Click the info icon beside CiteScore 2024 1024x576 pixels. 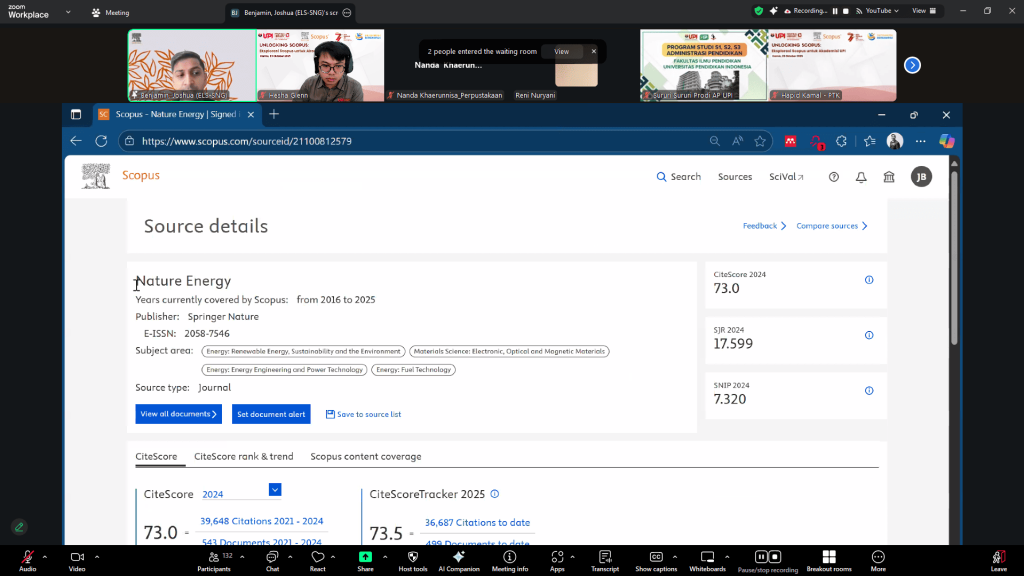(869, 280)
